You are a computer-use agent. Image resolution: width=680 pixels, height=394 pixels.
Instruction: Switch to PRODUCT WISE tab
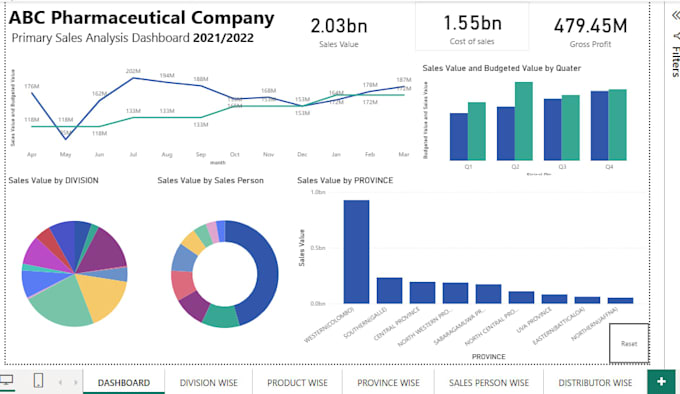pyautogui.click(x=297, y=383)
